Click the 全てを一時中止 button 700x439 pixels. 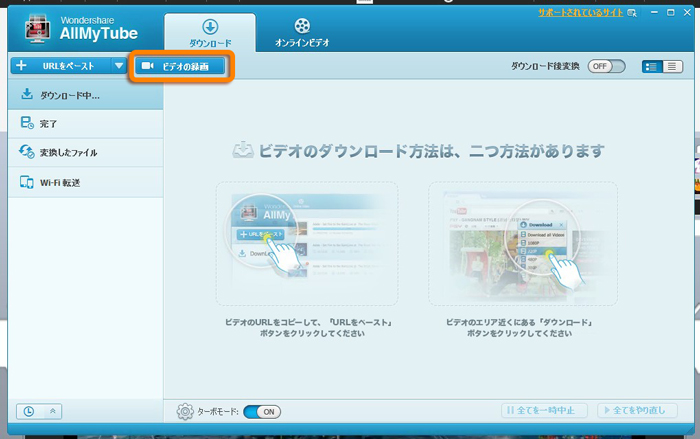click(544, 410)
